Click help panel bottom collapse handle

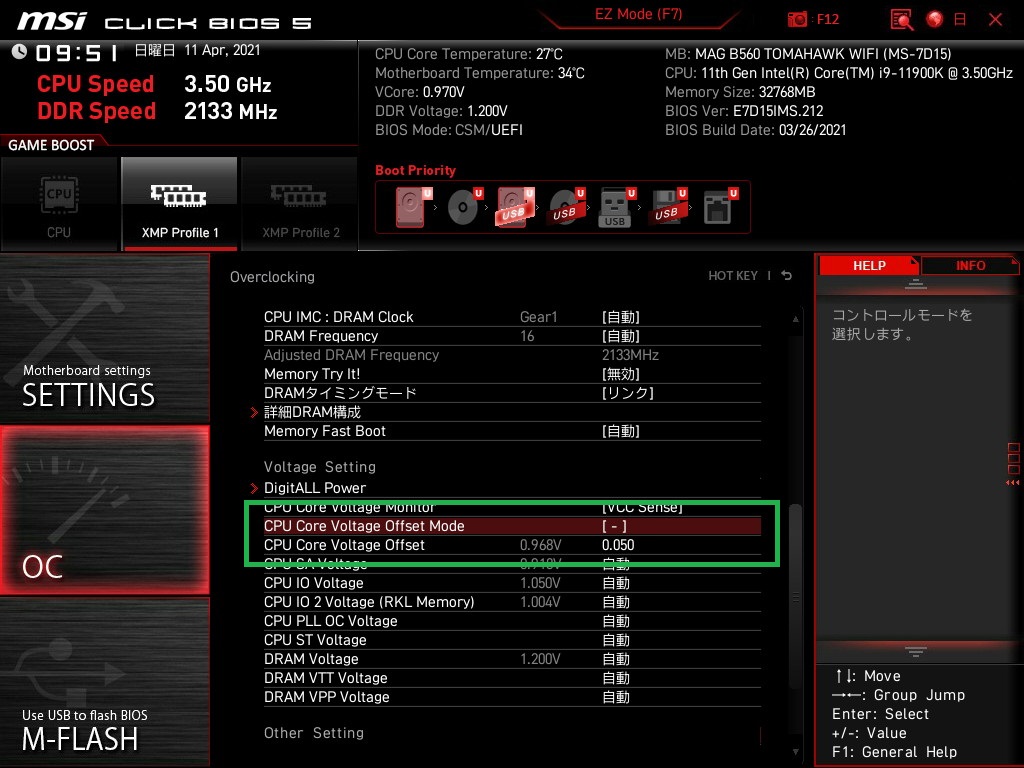(916, 651)
